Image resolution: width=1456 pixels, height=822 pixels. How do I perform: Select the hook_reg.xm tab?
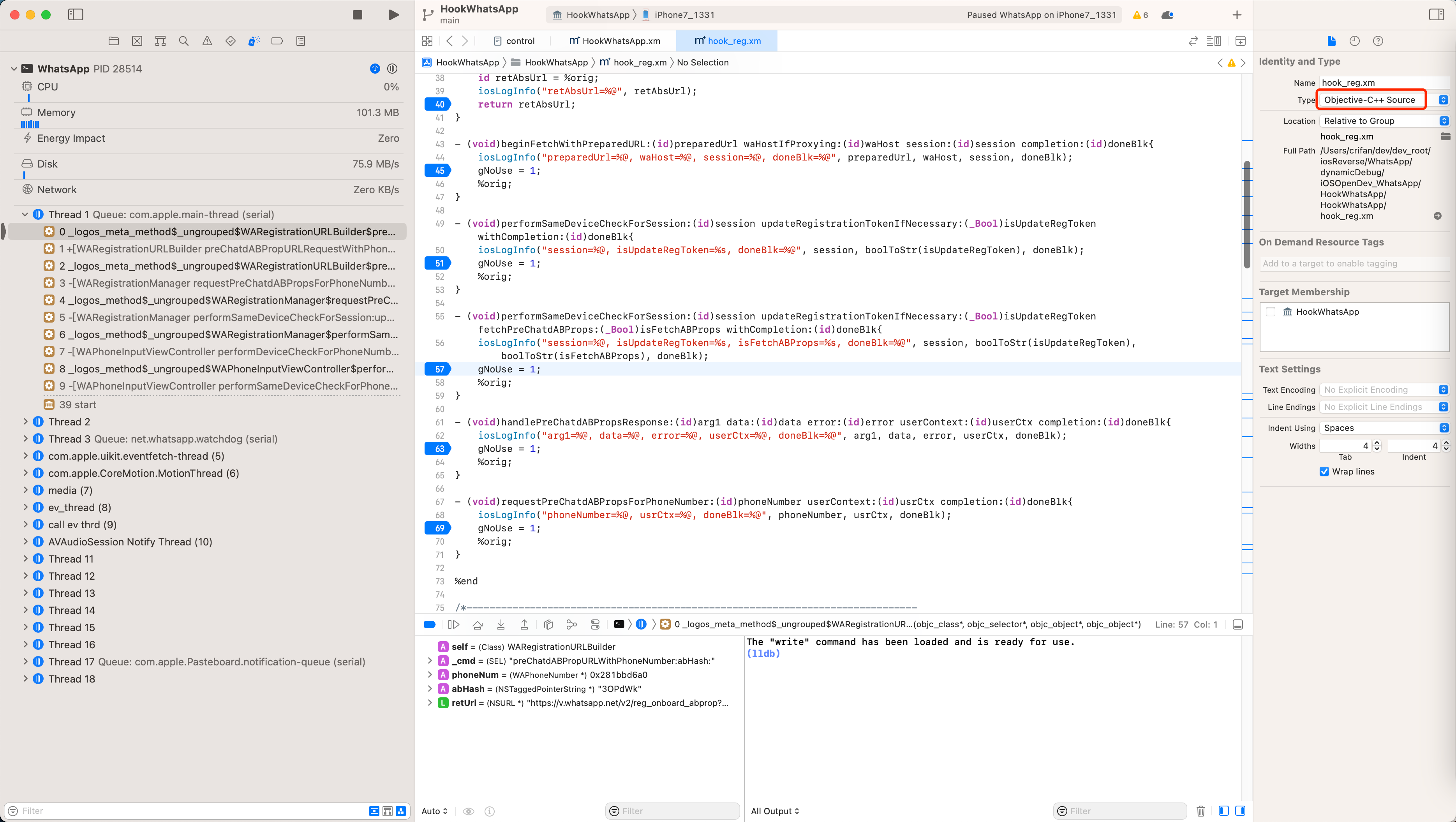[x=728, y=41]
